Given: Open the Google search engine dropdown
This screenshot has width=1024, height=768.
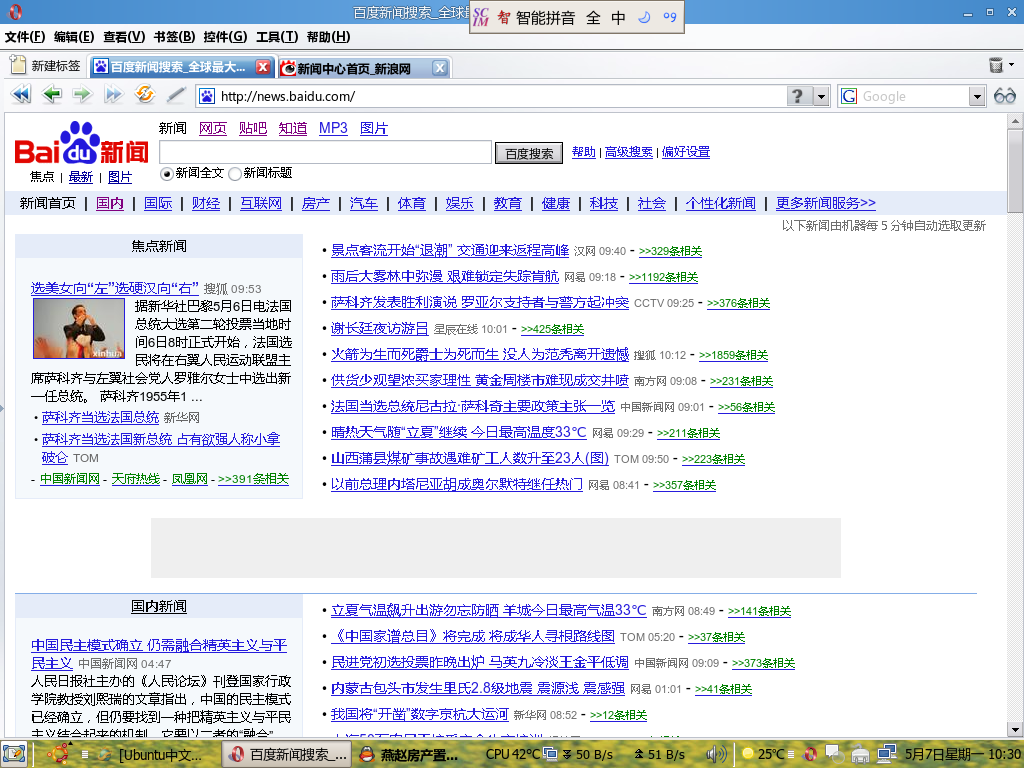Looking at the screenshot, I should (x=977, y=97).
